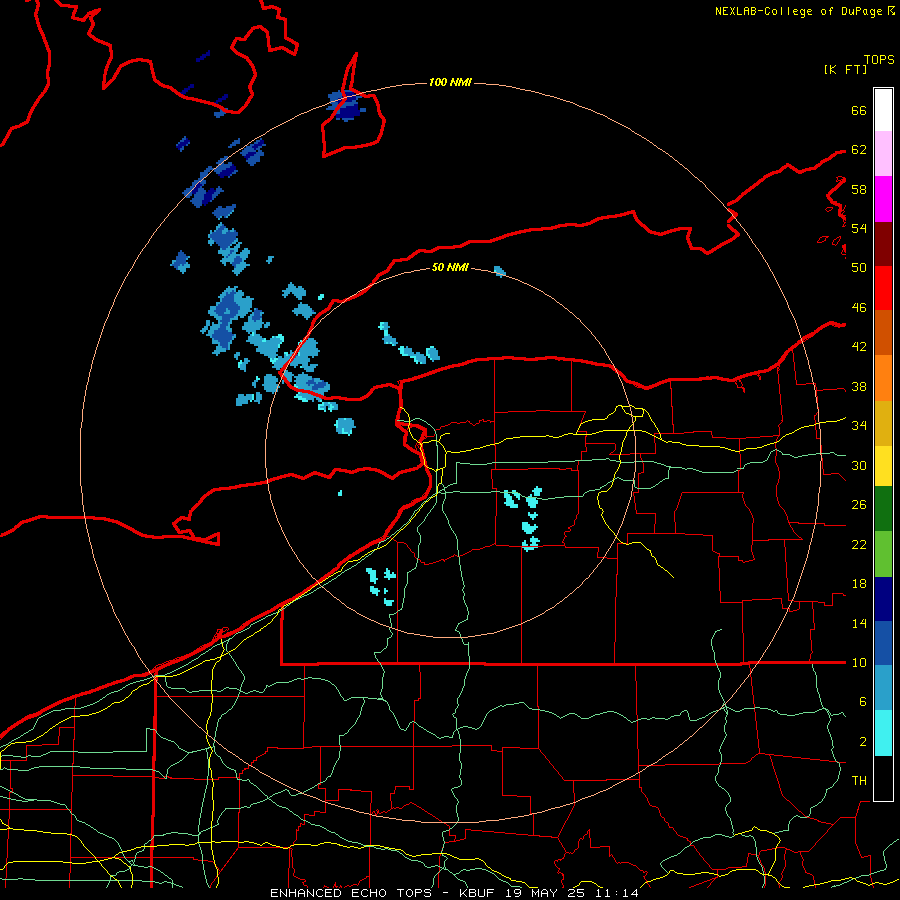Click the 58 legend value
This screenshot has width=900, height=900.
tap(859, 189)
